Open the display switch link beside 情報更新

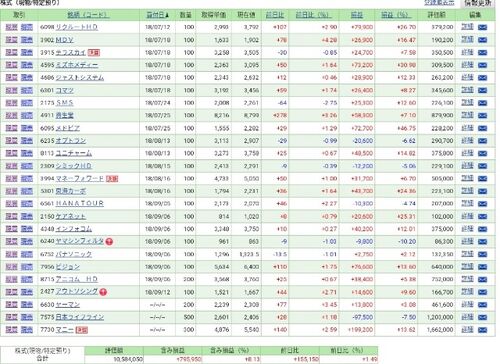[x=439, y=3]
